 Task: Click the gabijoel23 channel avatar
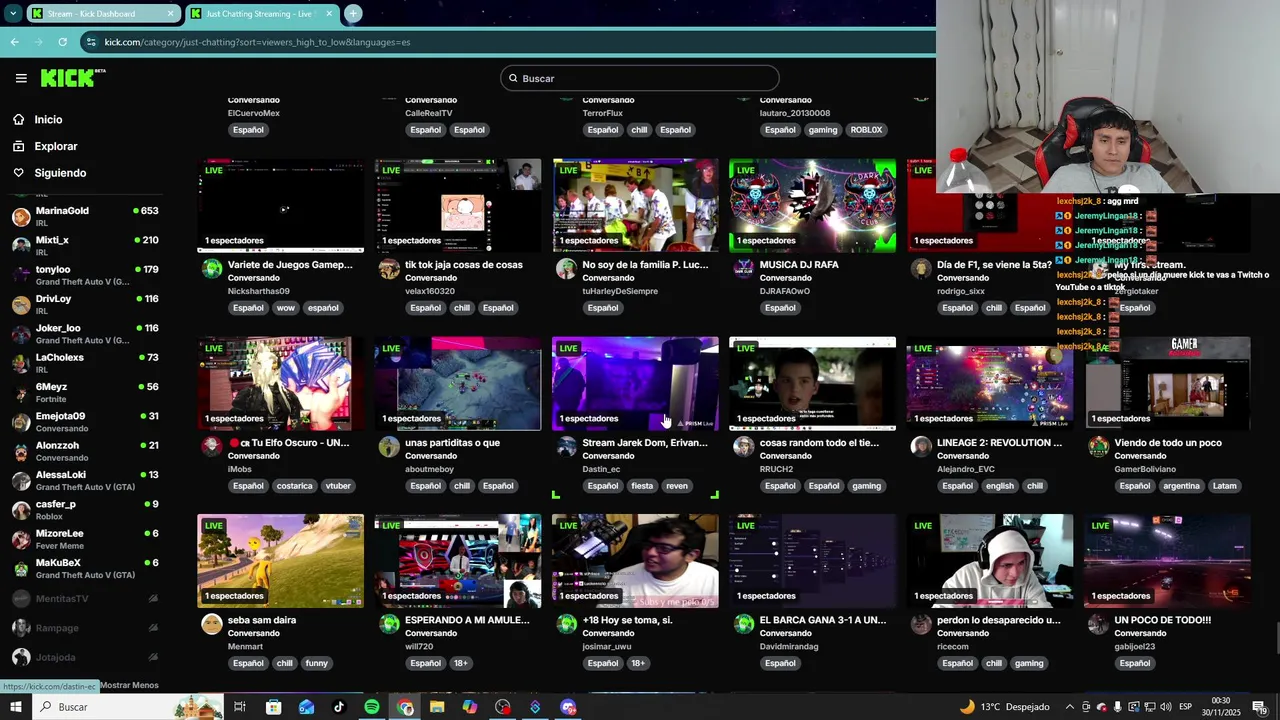pos(1098,624)
